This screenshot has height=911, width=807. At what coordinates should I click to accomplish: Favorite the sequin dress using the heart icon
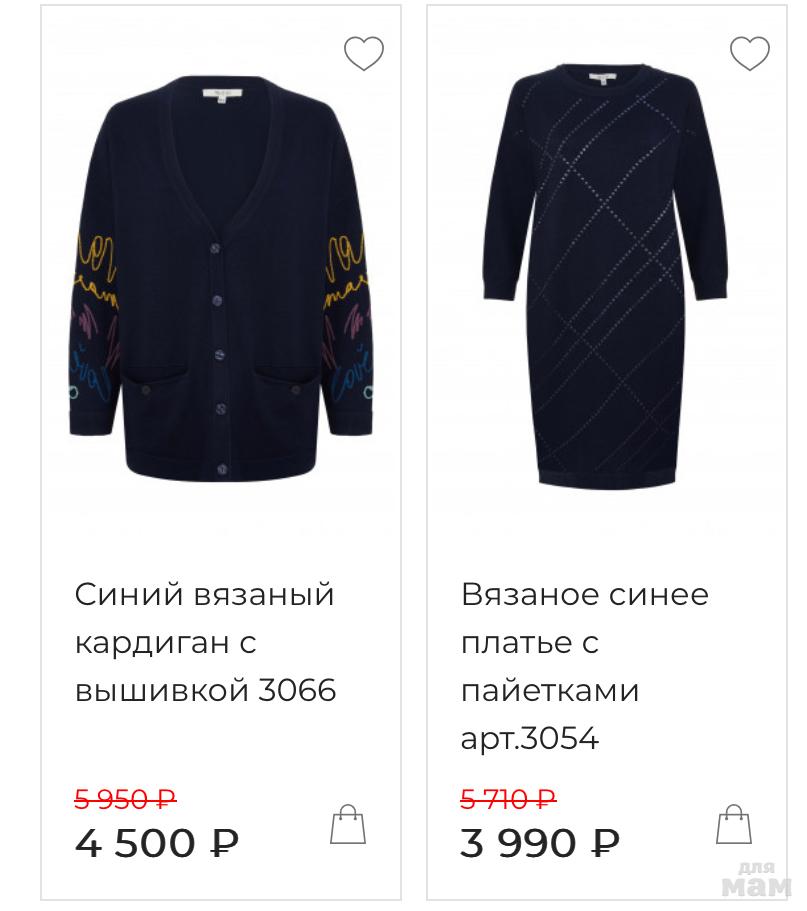pyautogui.click(x=749, y=54)
